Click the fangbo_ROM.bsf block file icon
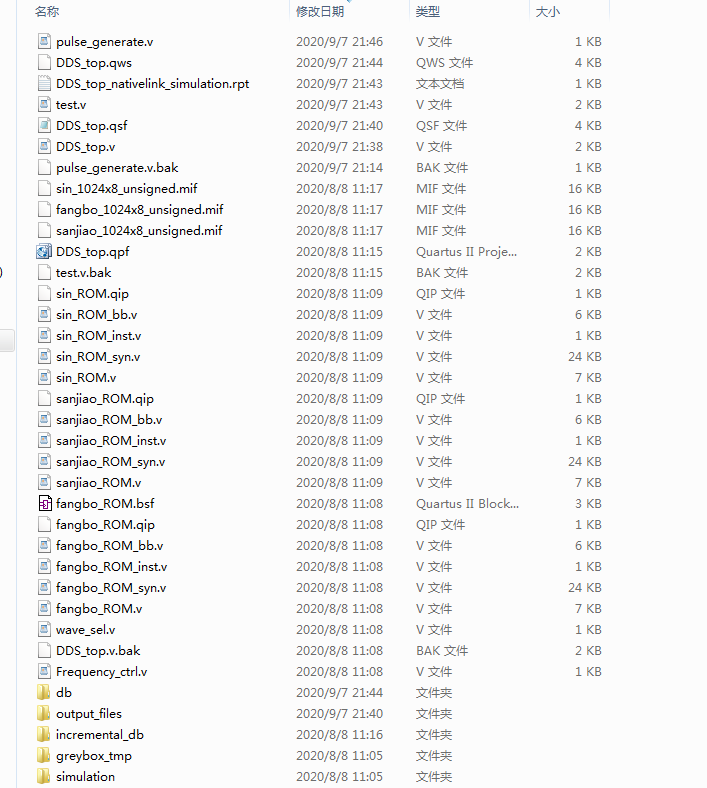 (43, 504)
